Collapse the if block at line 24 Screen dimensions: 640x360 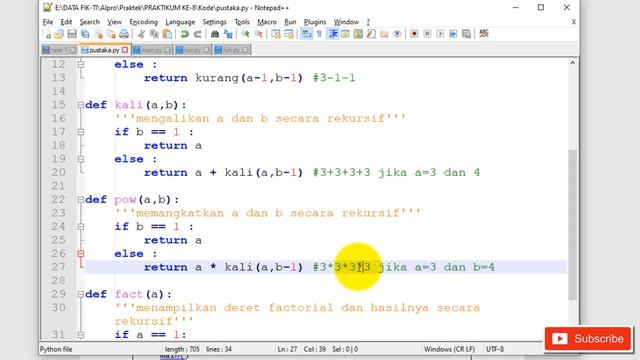tap(81, 227)
